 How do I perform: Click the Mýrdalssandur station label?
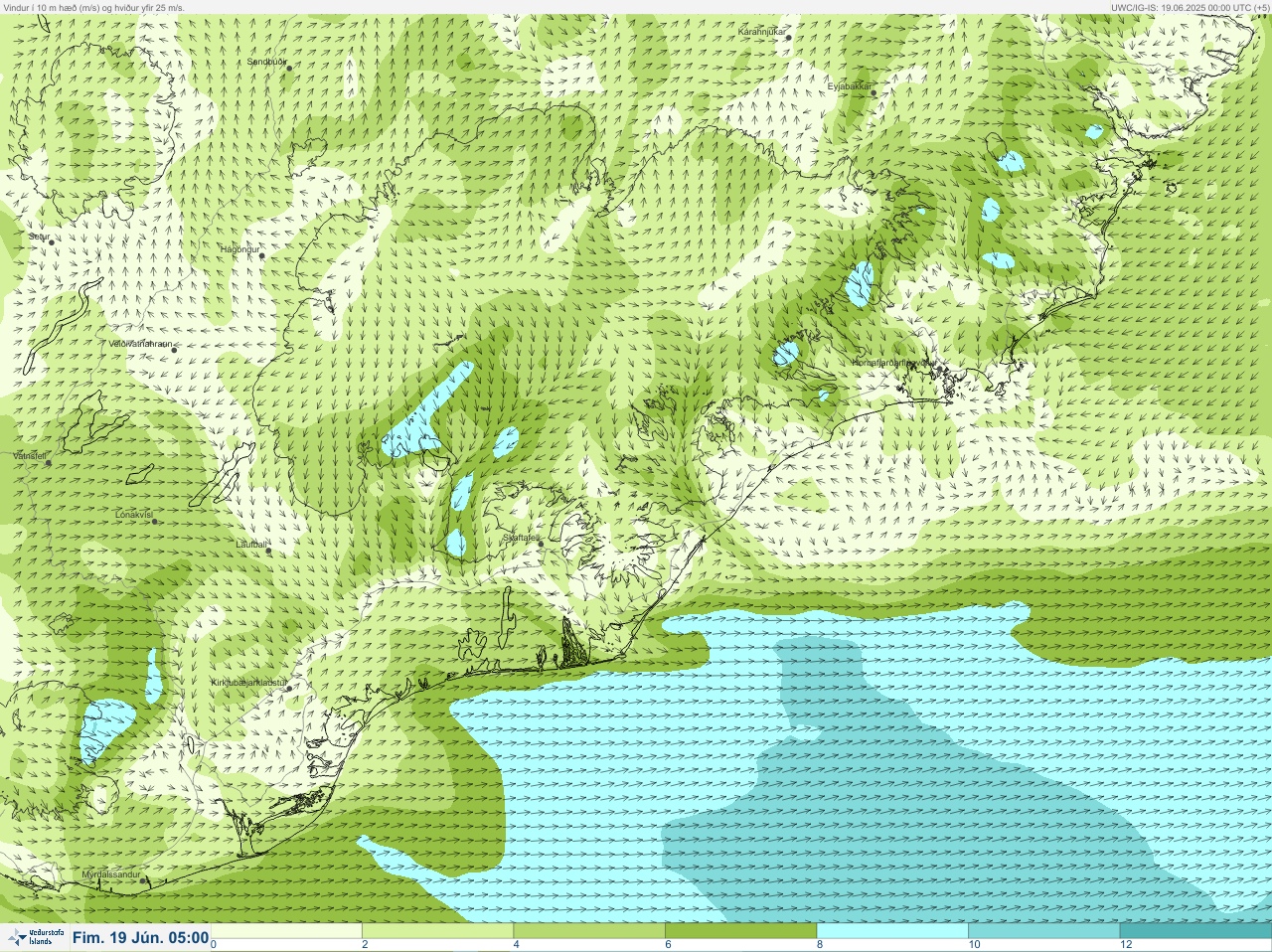click(x=111, y=874)
